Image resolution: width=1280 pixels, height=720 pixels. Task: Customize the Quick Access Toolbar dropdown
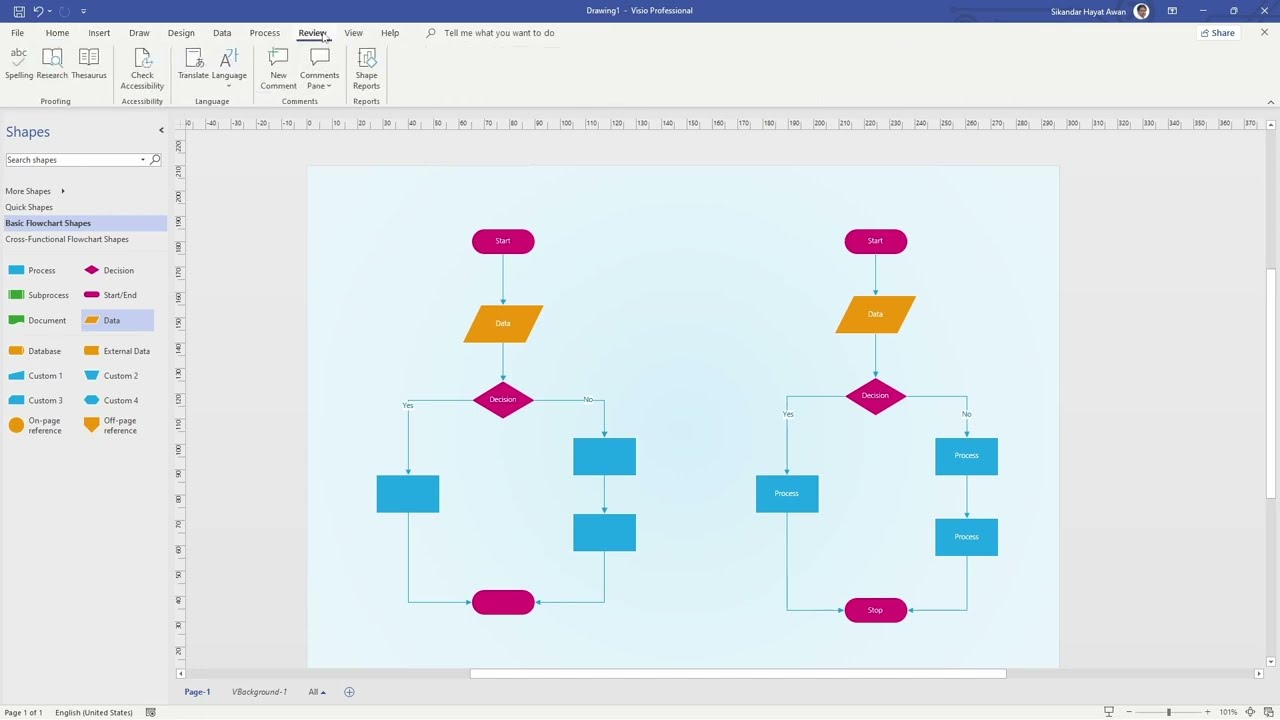tap(83, 11)
